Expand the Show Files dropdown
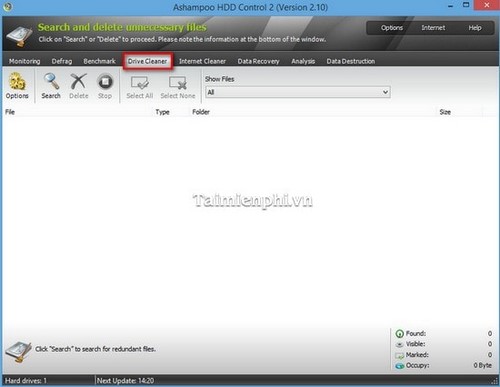The width and height of the screenshot is (500, 387). (298, 92)
